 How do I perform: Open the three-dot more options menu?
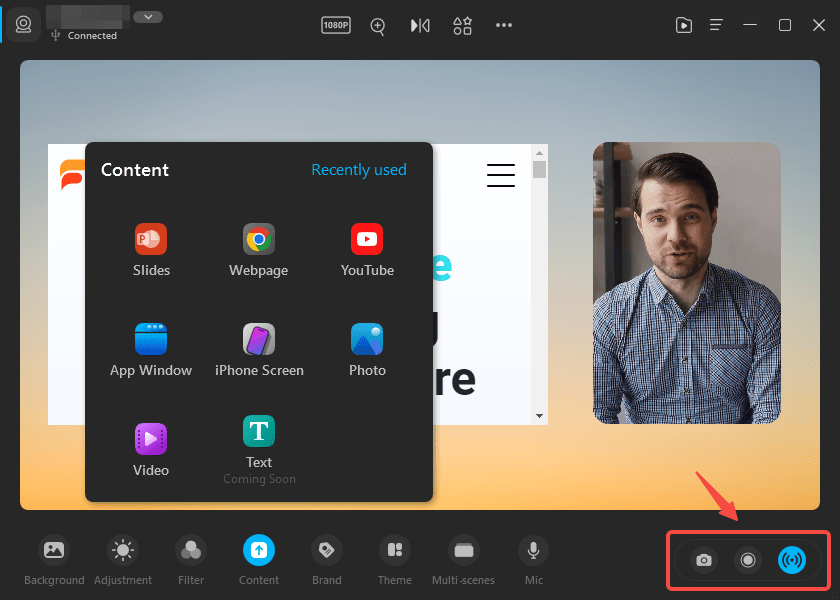point(504,26)
